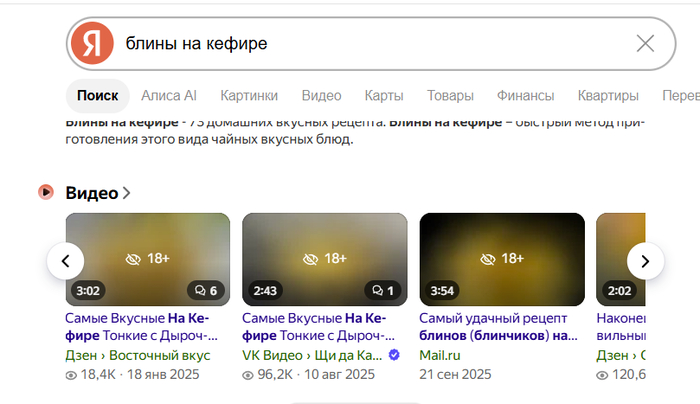The height and width of the screenshot is (404, 700).
Task: Click the date text 21 сен 2025
Action: (x=455, y=374)
